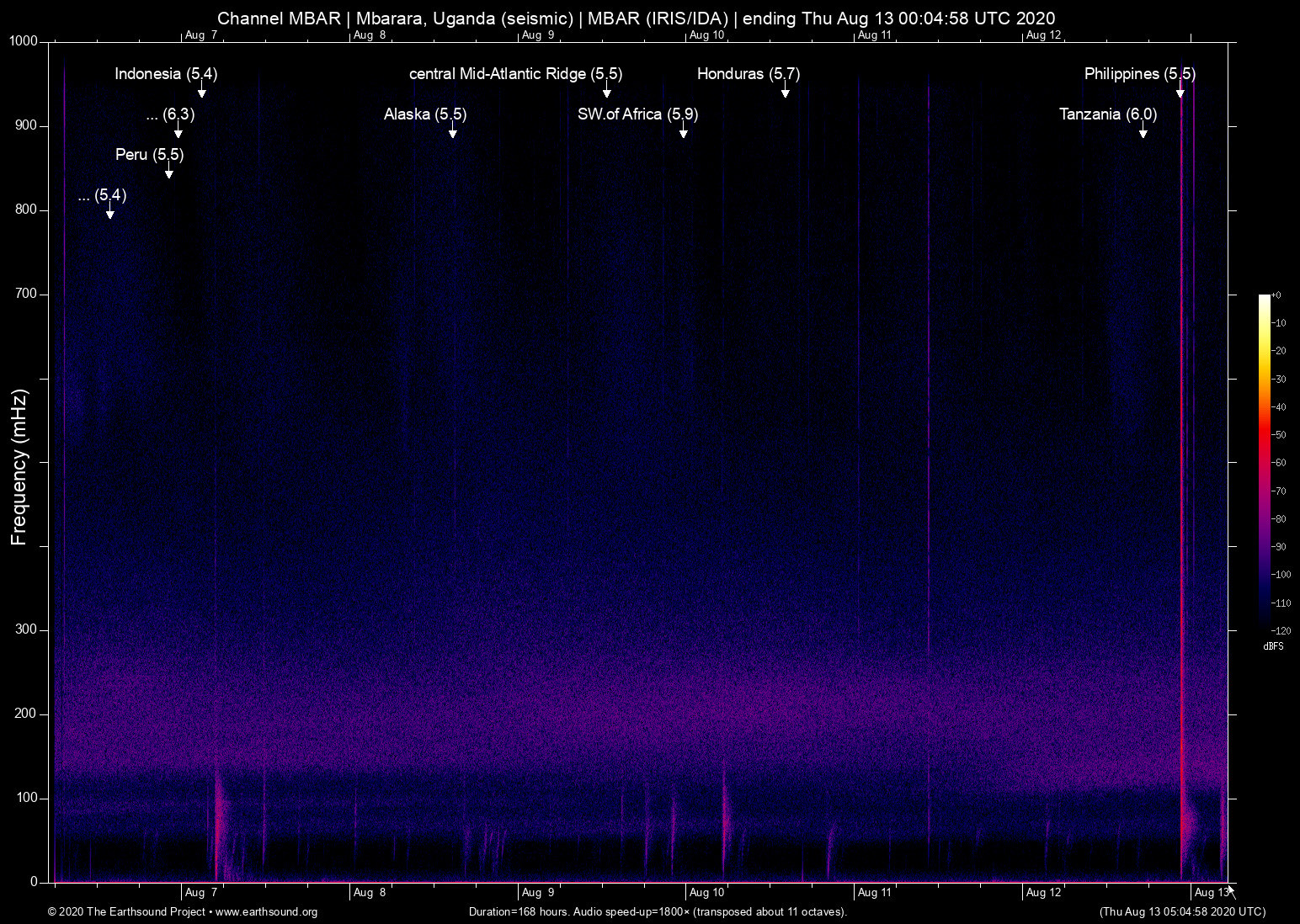
Task: Click the Channel MBAR chart title
Action: [636, 19]
